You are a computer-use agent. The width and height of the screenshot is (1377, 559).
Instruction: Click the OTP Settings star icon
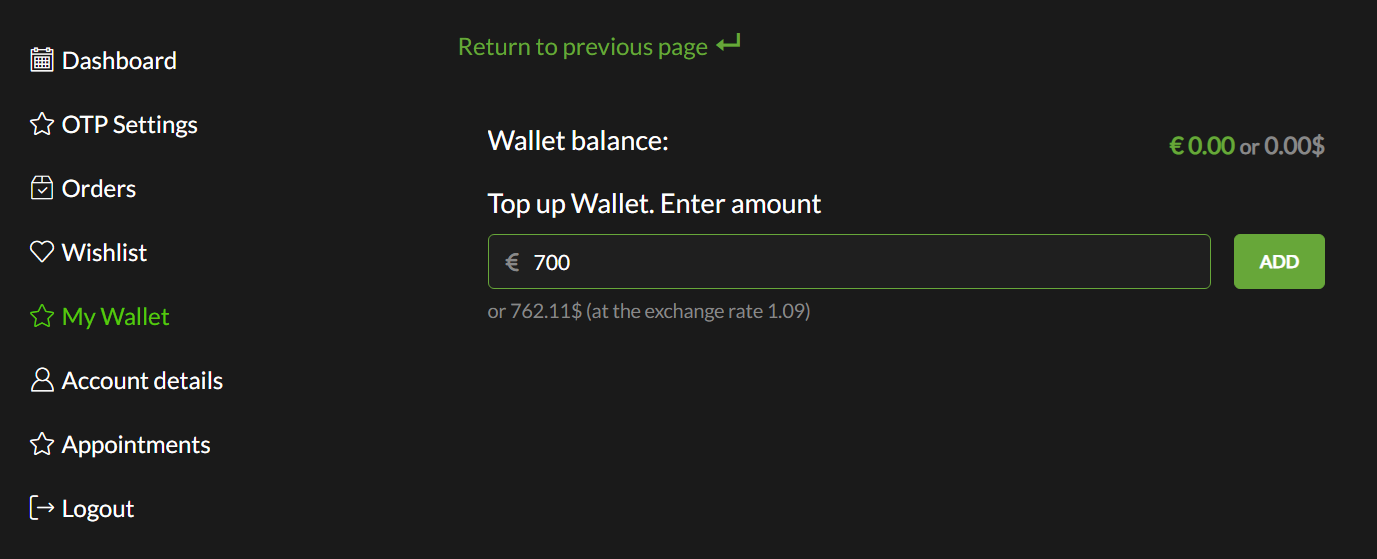tap(41, 125)
